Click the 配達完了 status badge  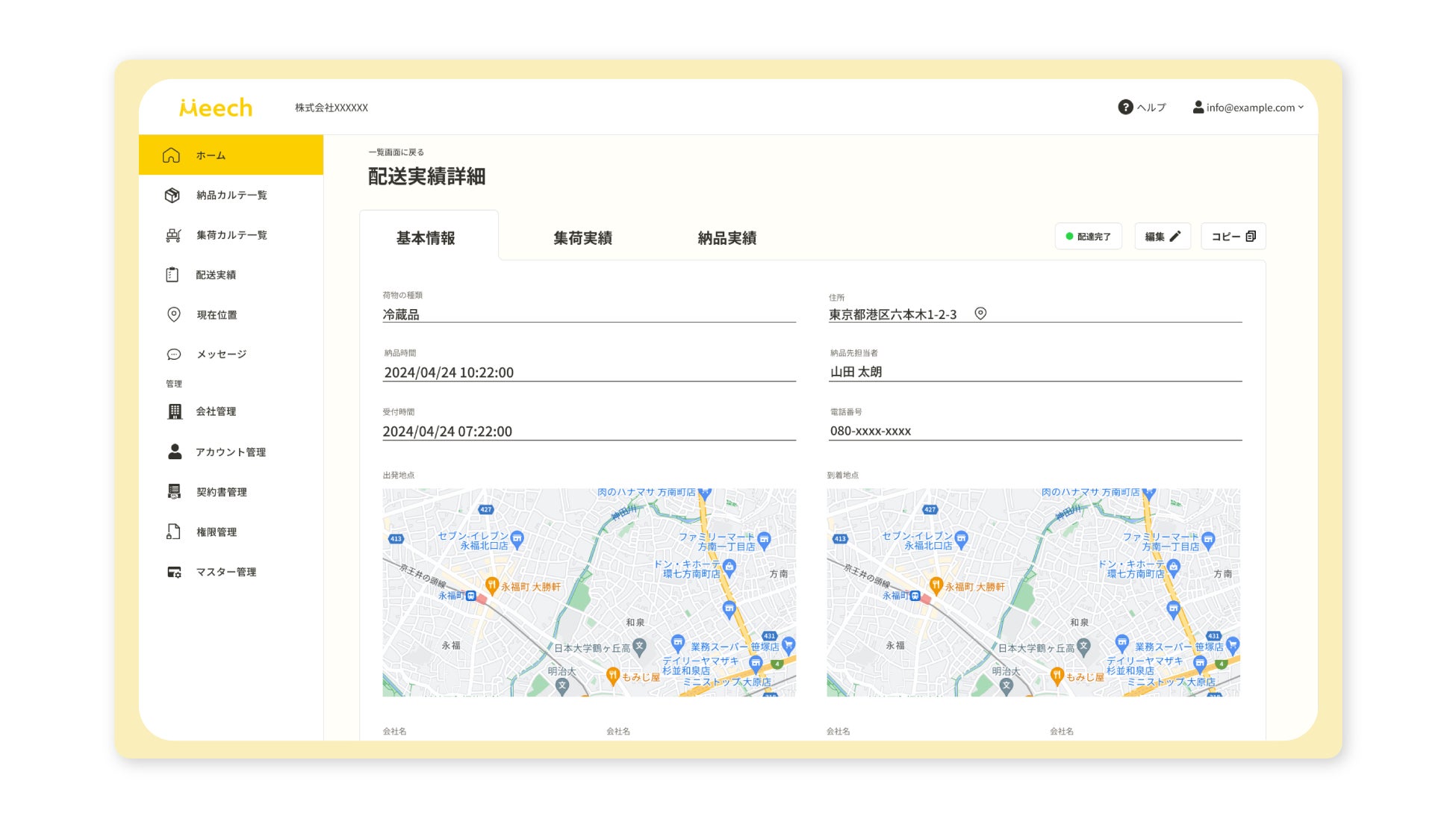[x=1088, y=237]
